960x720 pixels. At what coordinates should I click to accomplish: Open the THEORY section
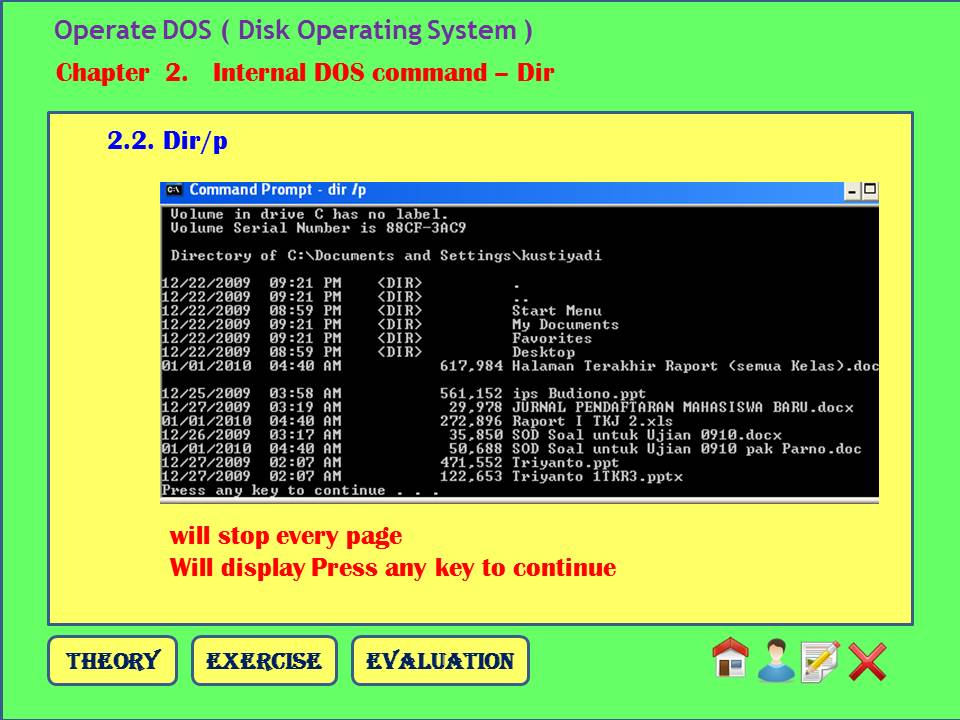pos(112,660)
